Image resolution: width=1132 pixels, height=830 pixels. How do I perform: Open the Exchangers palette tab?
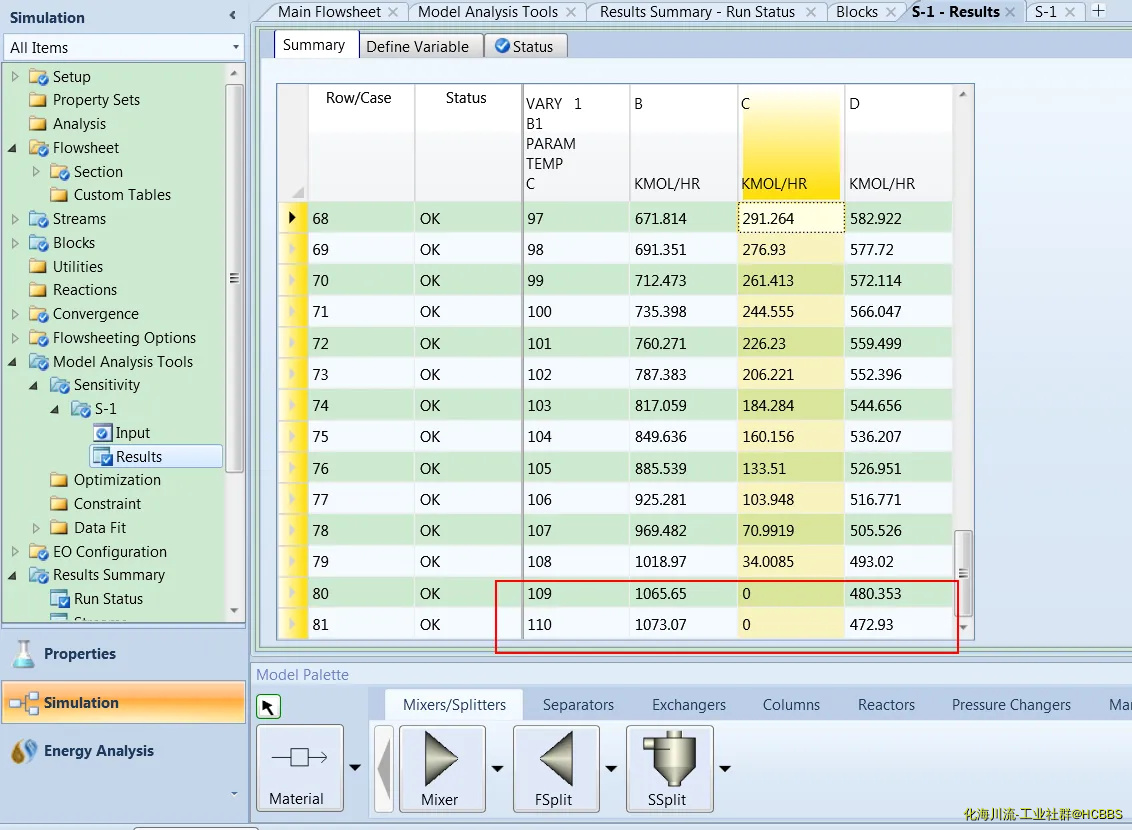point(689,704)
